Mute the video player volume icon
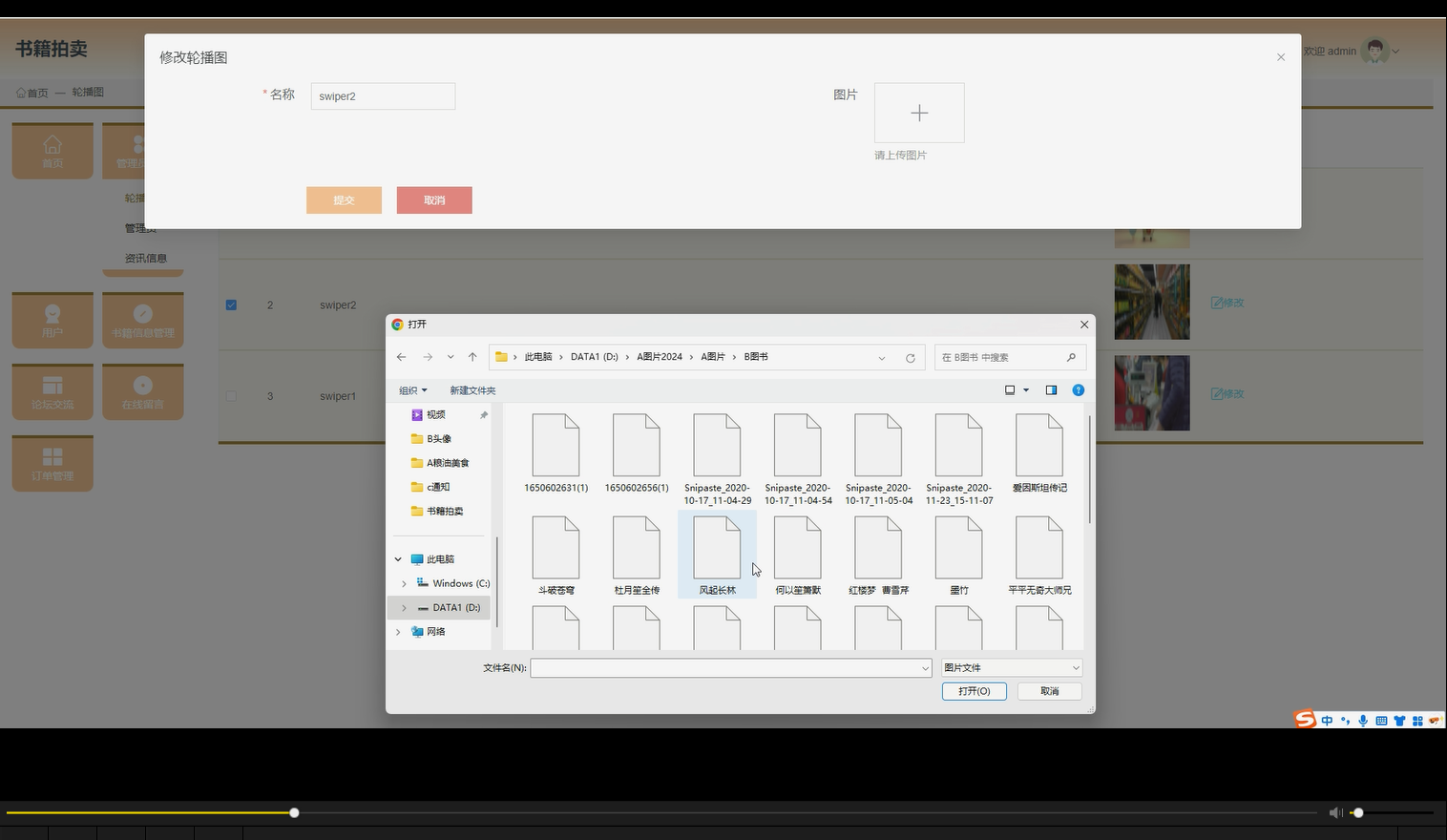This screenshot has height=840, width=1447. click(1335, 812)
